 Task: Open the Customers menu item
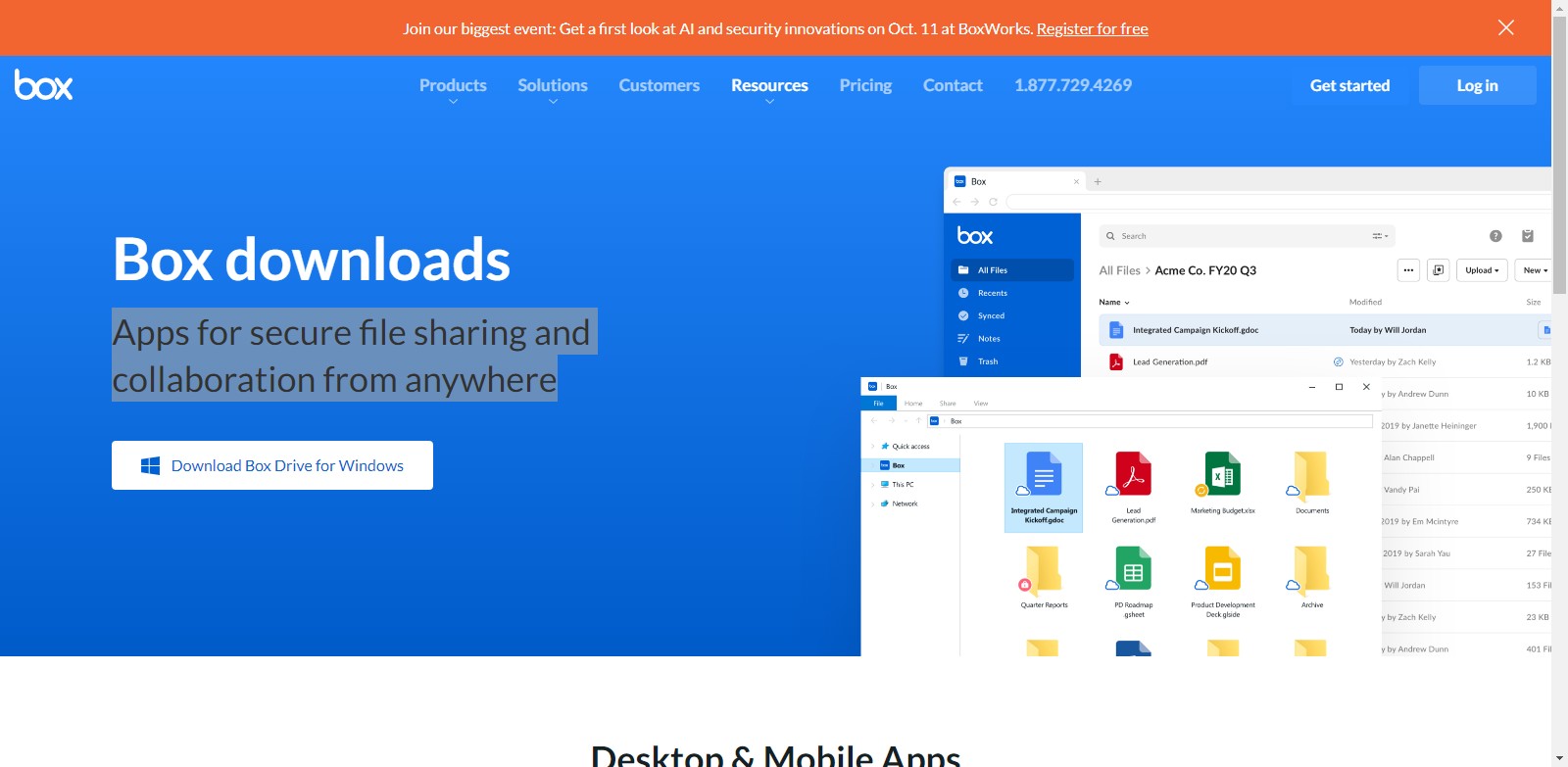click(659, 85)
